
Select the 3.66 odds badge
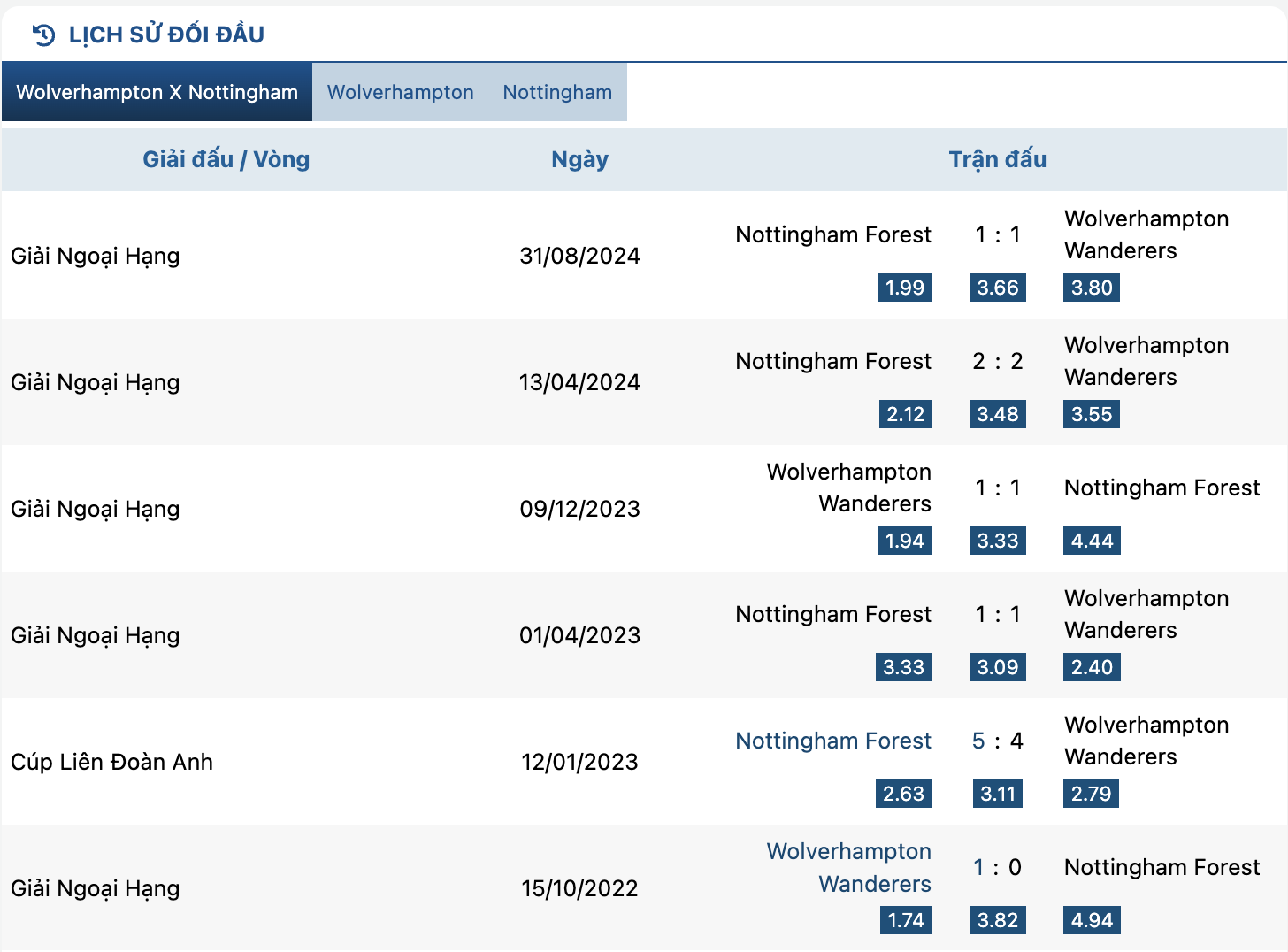pyautogui.click(x=998, y=288)
